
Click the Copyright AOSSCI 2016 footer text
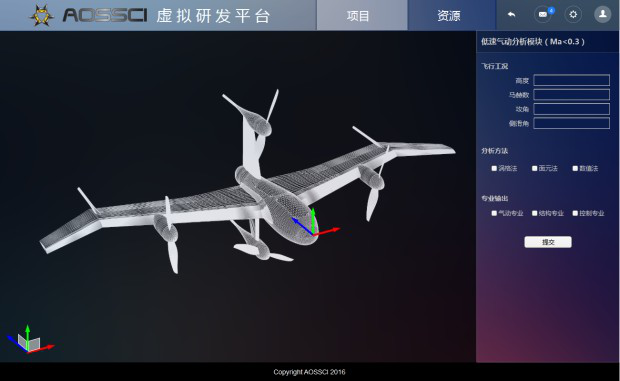(309, 372)
